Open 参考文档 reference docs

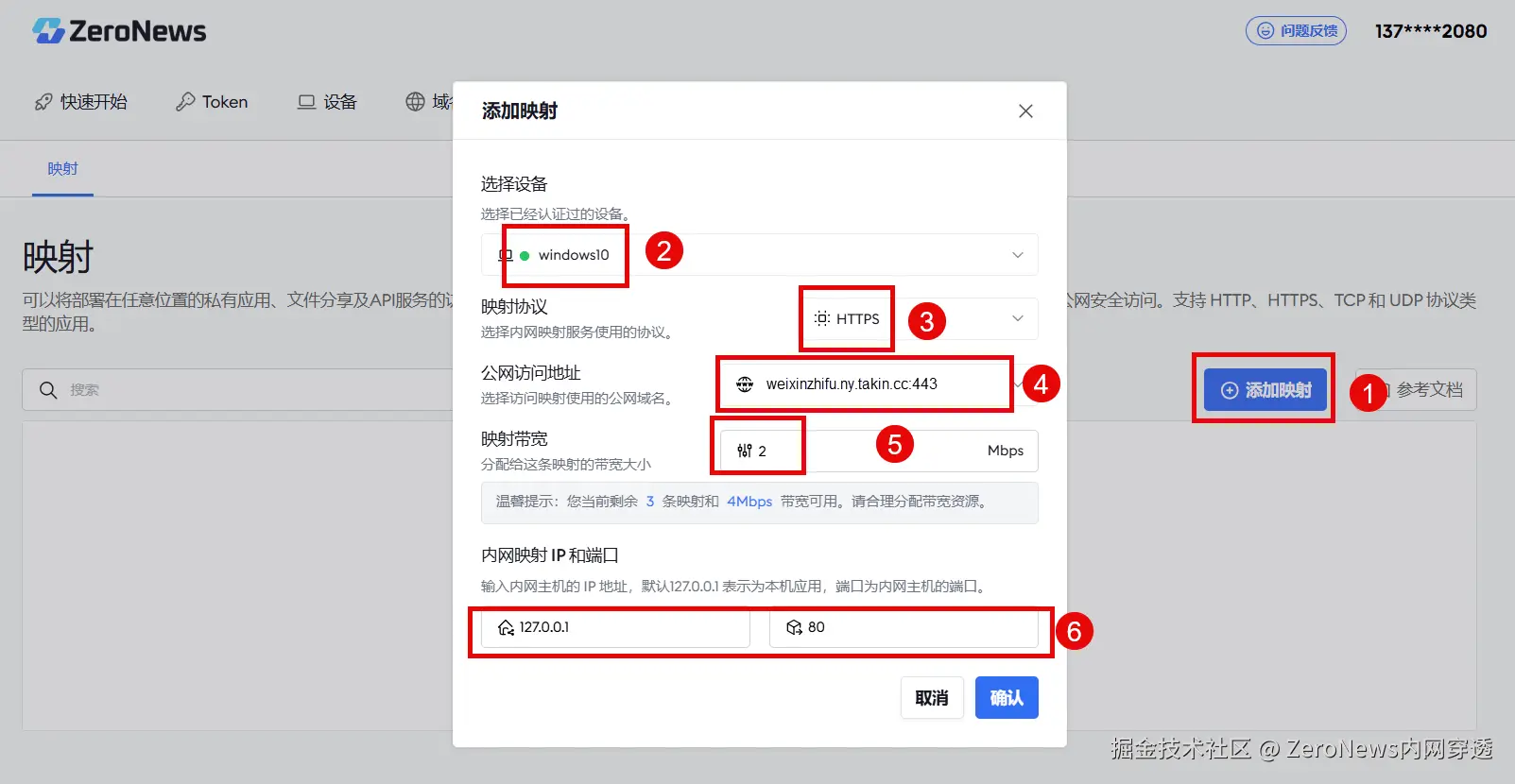(1416, 390)
